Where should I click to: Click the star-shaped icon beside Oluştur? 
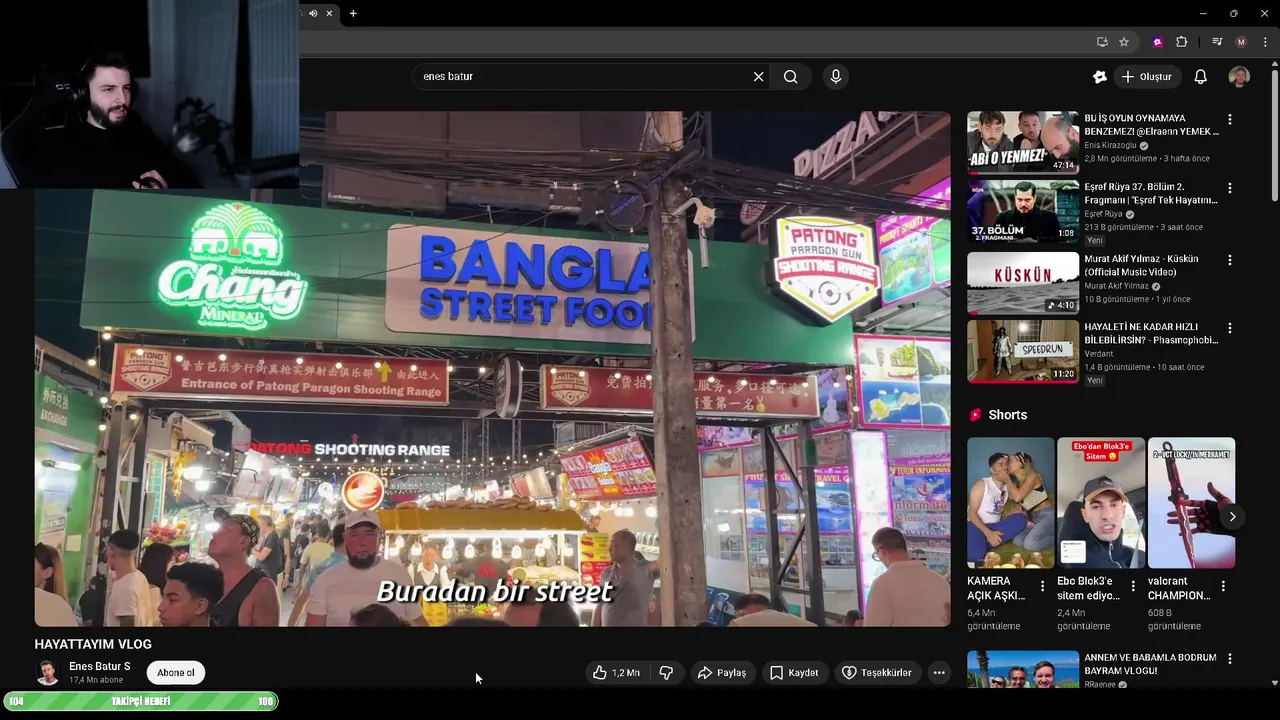[1100, 77]
